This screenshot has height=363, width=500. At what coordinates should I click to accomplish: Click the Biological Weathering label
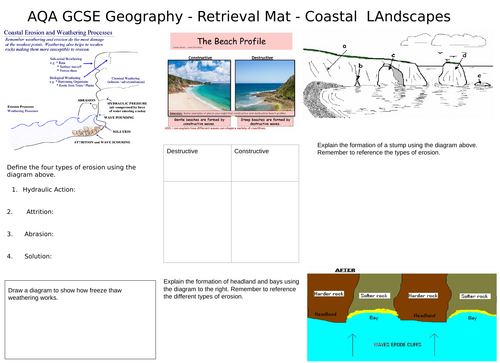tap(65, 78)
